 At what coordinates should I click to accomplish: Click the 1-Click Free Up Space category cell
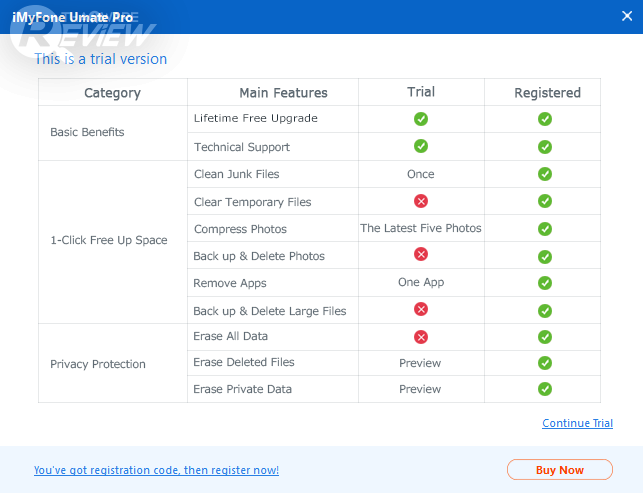(x=109, y=241)
